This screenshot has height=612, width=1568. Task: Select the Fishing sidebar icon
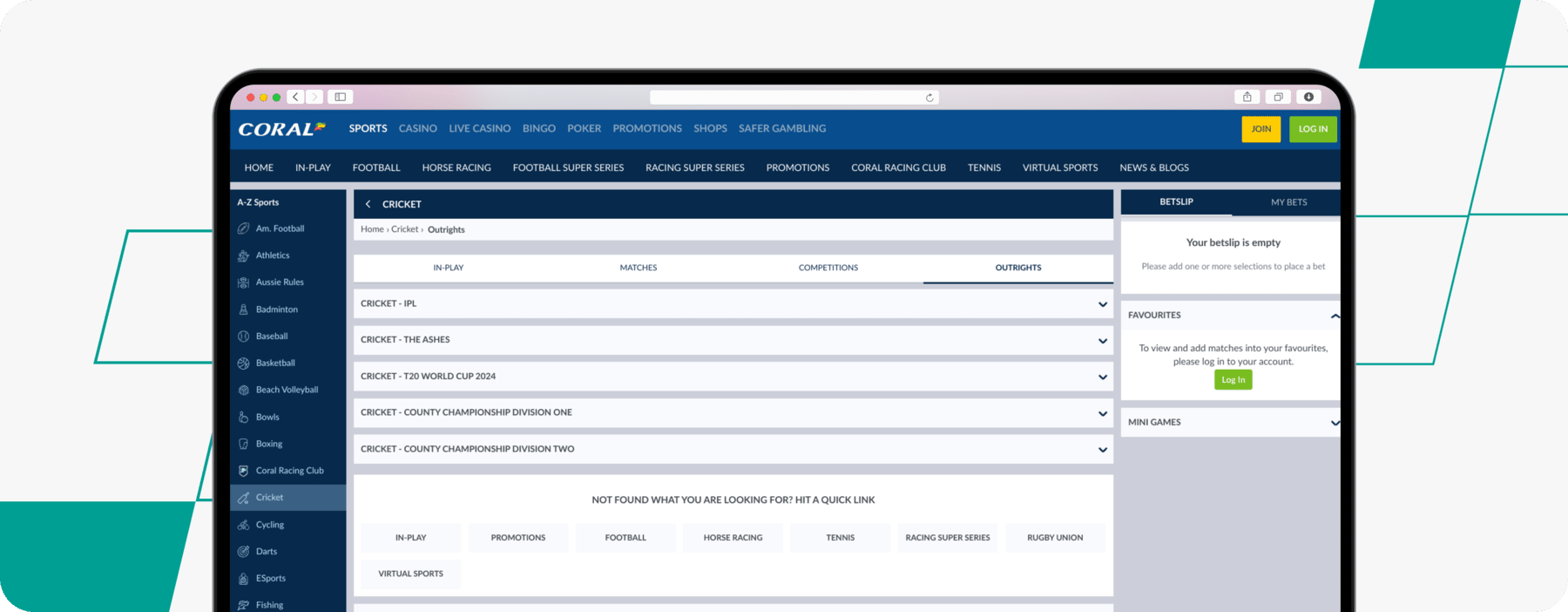[244, 605]
